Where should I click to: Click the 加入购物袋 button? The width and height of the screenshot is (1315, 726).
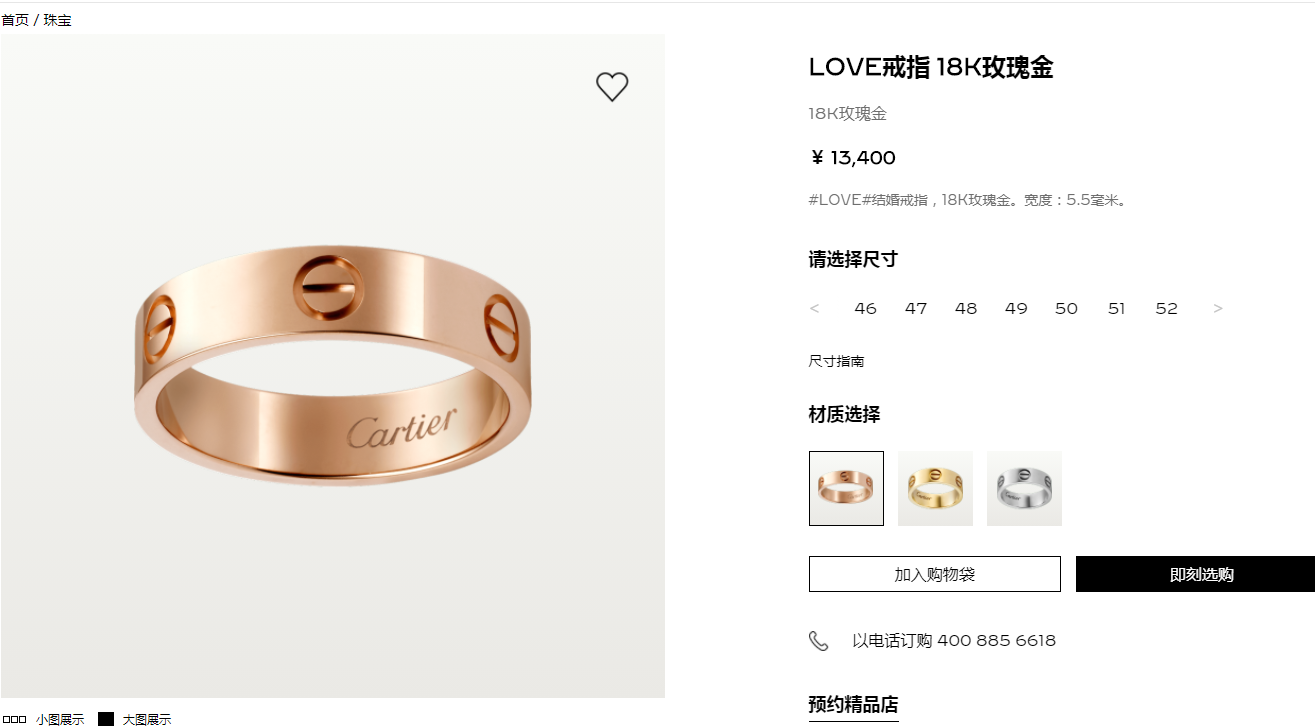tap(934, 574)
